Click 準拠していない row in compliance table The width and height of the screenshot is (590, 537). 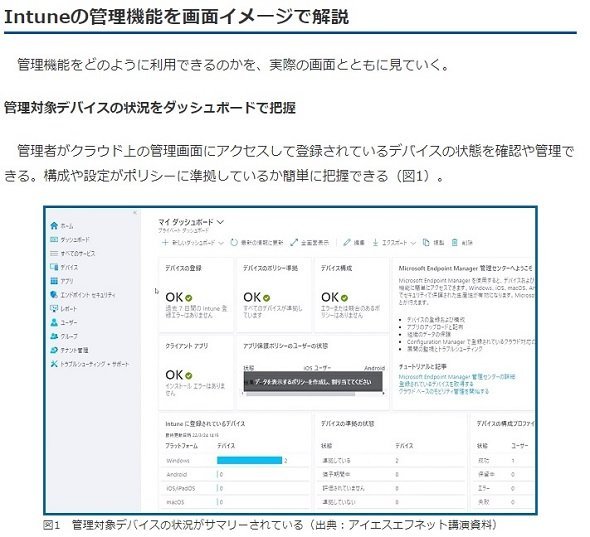(391, 502)
